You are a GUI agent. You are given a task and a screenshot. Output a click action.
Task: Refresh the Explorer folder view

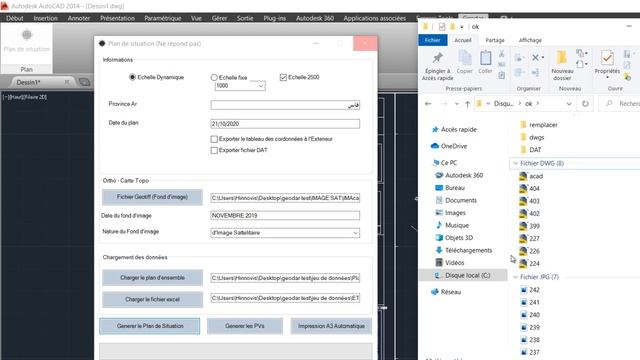tap(585, 104)
